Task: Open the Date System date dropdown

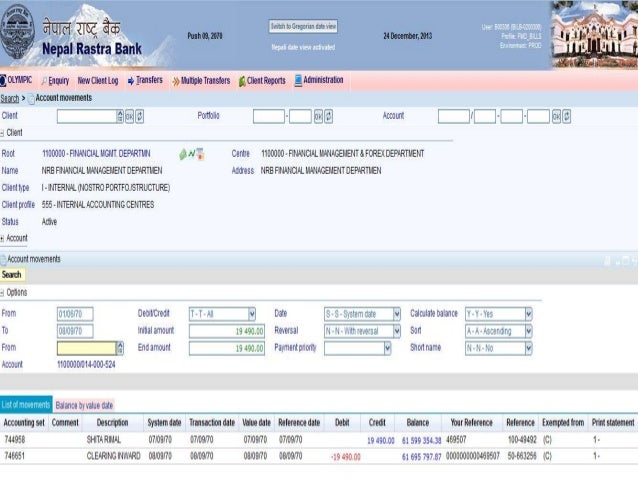Action: 397,314
